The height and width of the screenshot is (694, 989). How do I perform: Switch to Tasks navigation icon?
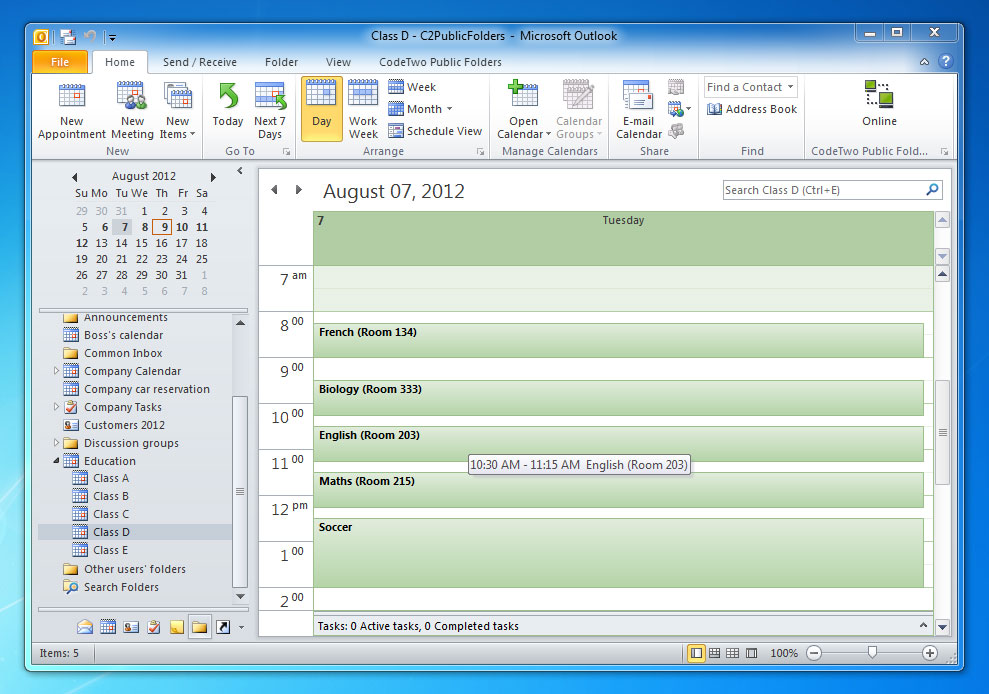pos(154,626)
